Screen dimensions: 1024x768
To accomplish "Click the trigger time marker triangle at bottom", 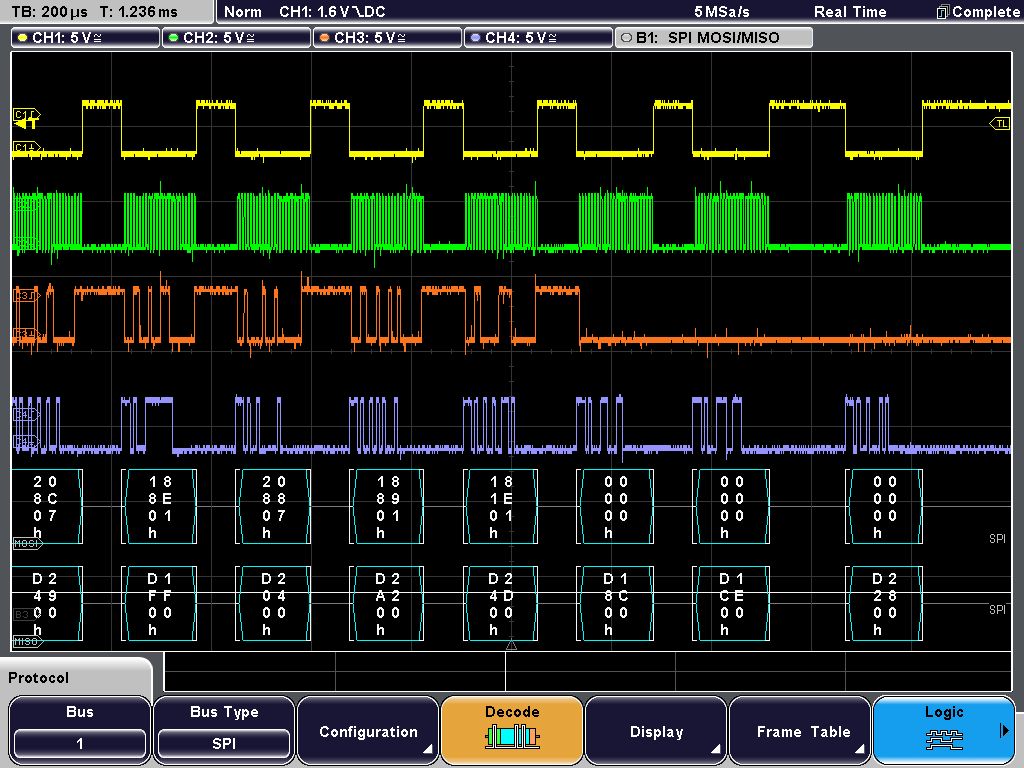I will click(511, 646).
